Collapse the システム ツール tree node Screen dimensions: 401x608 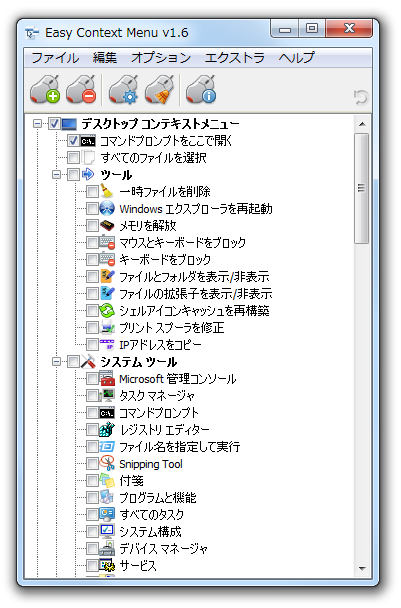[56, 362]
